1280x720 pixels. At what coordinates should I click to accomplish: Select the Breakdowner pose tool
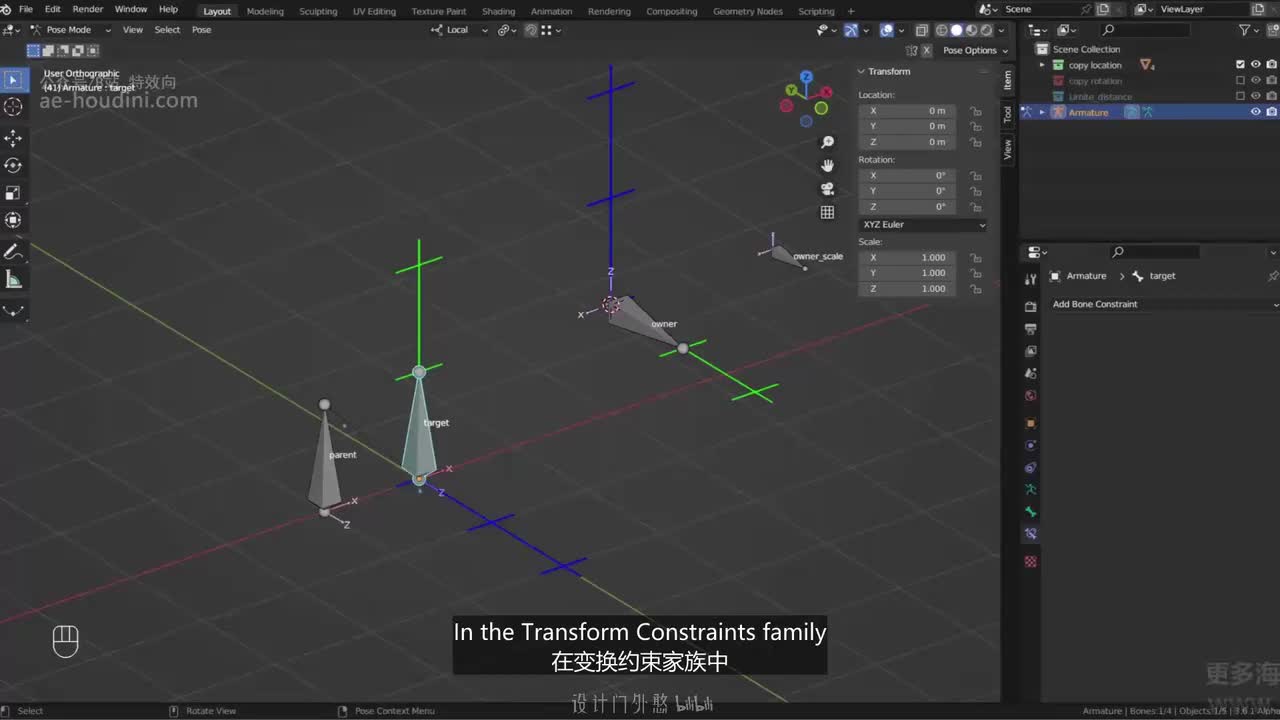tap(14, 310)
